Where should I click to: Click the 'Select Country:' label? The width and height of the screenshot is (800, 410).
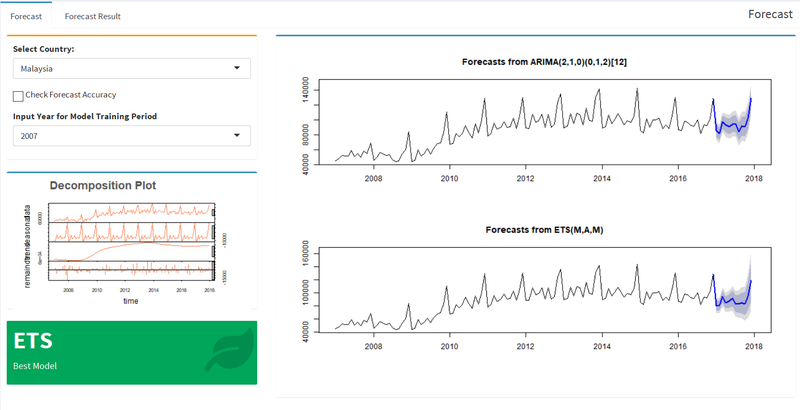(43, 49)
